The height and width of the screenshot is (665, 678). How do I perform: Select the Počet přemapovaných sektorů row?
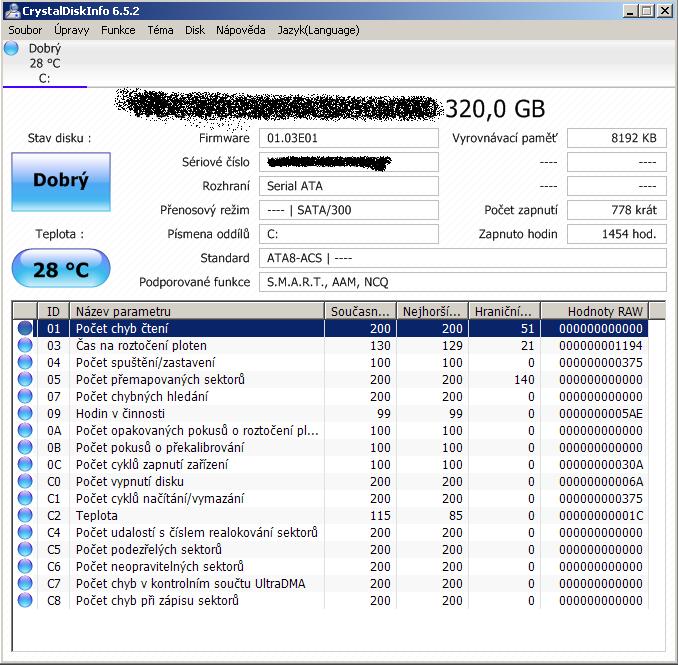[x=331, y=379]
